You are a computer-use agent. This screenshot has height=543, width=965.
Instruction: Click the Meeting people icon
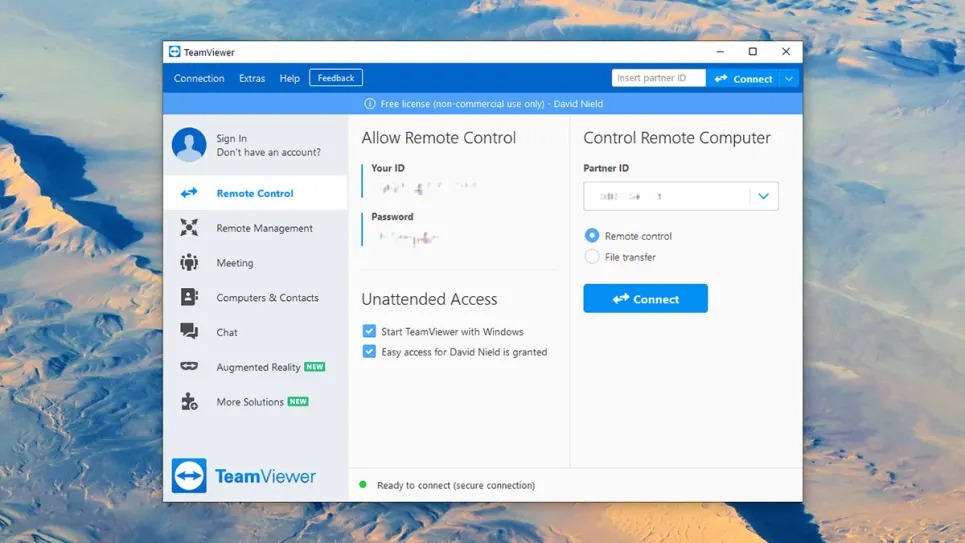(x=189, y=262)
